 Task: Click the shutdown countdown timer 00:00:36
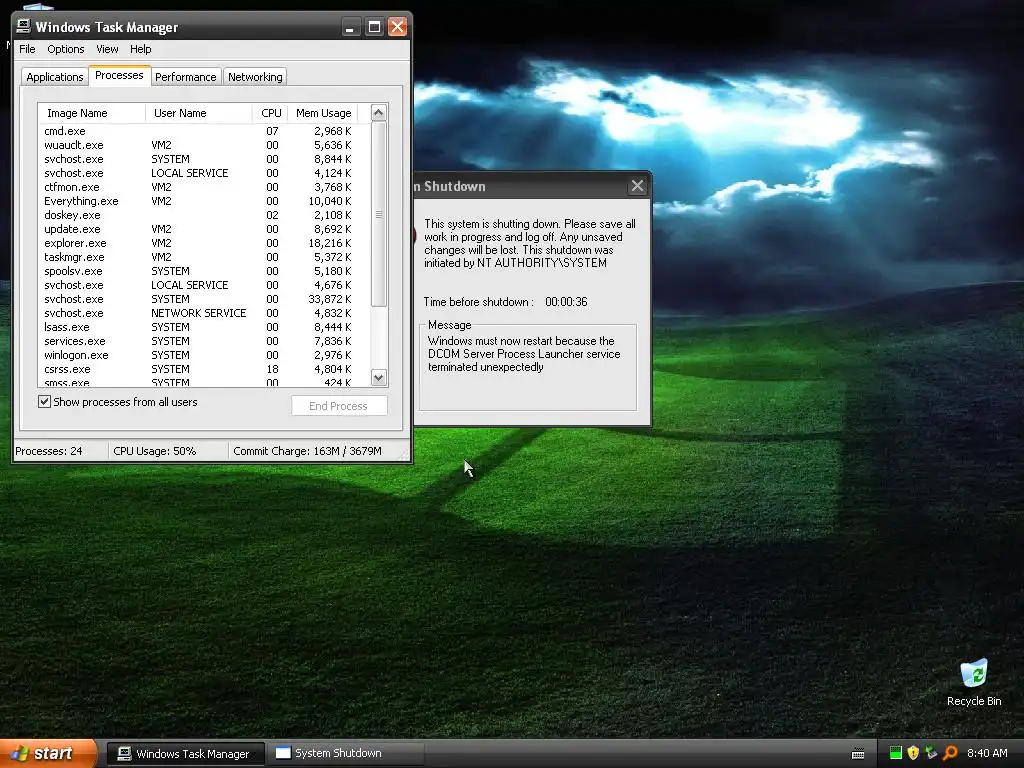566,302
